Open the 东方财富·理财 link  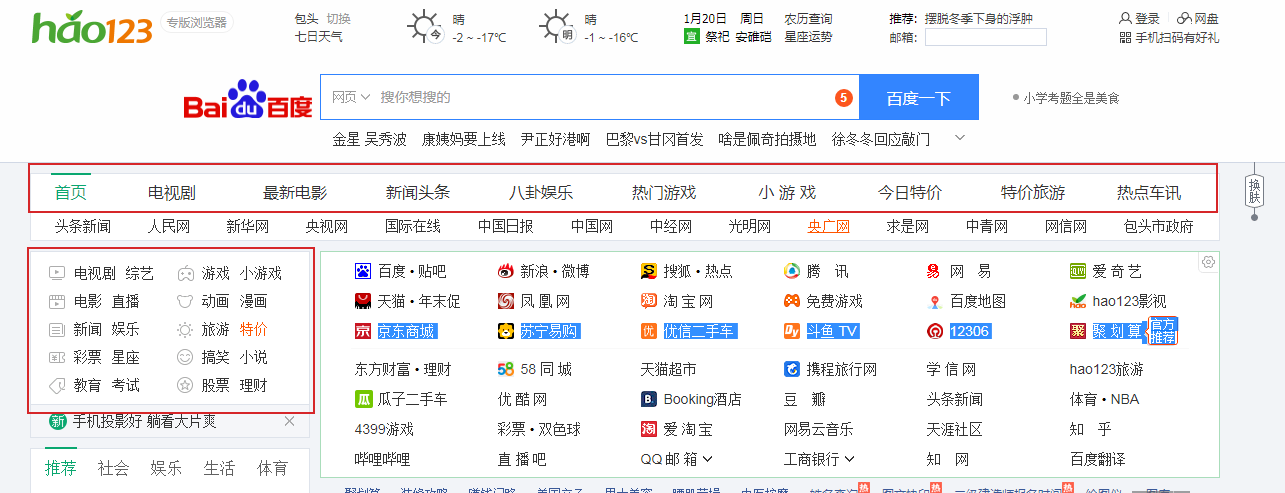tap(403, 369)
